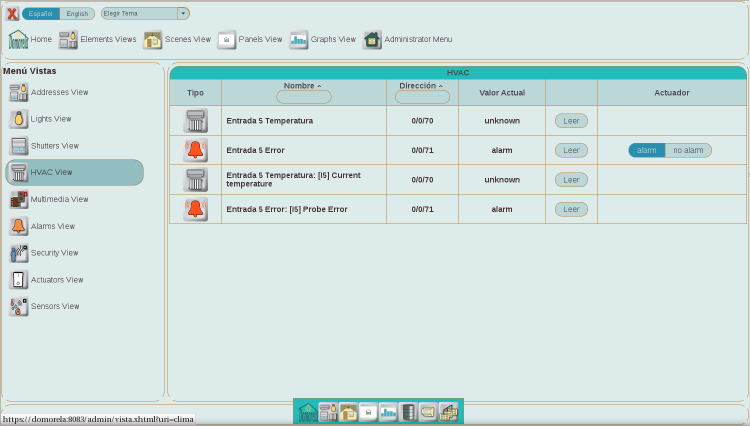Click the Administrator Menu text link
The height and width of the screenshot is (426, 750).
pos(418,39)
